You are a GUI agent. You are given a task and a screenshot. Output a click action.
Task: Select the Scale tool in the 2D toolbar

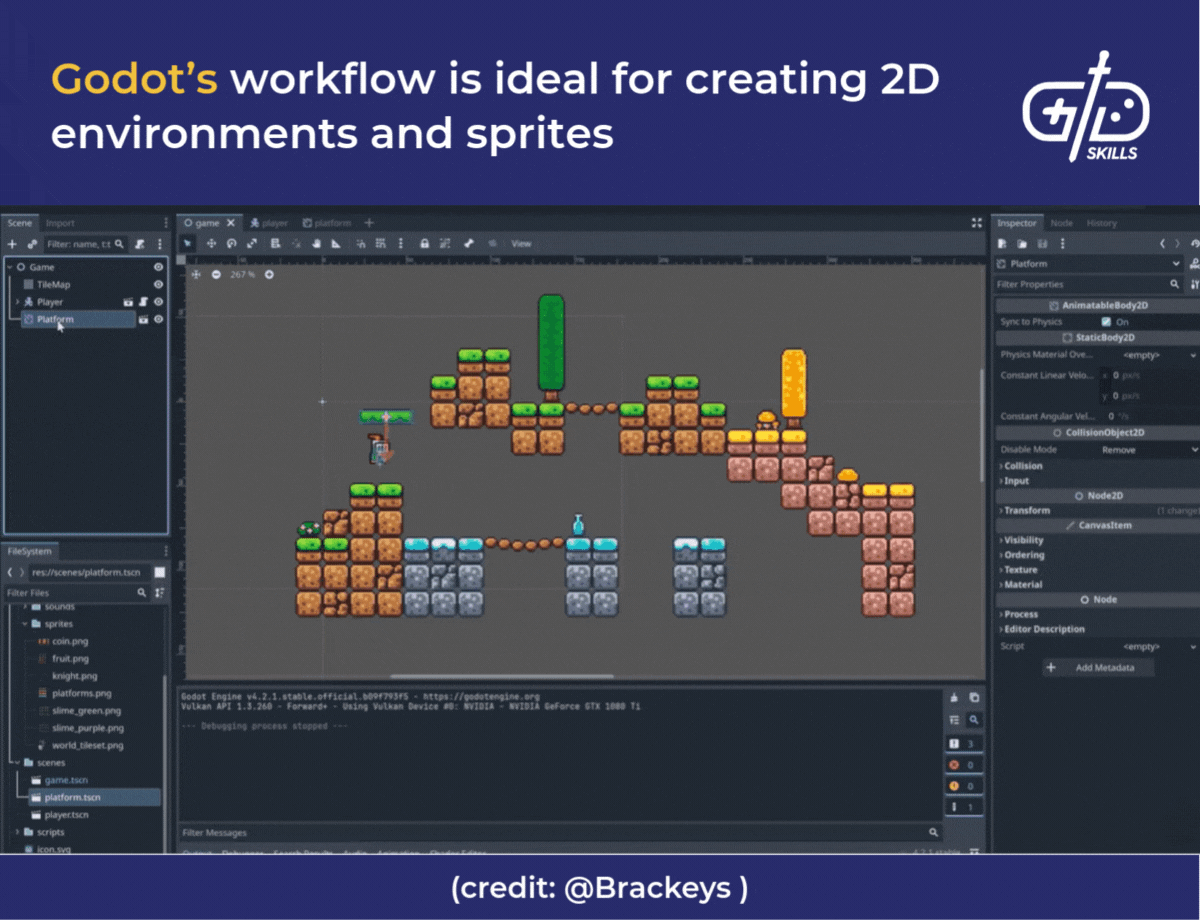tap(252, 243)
